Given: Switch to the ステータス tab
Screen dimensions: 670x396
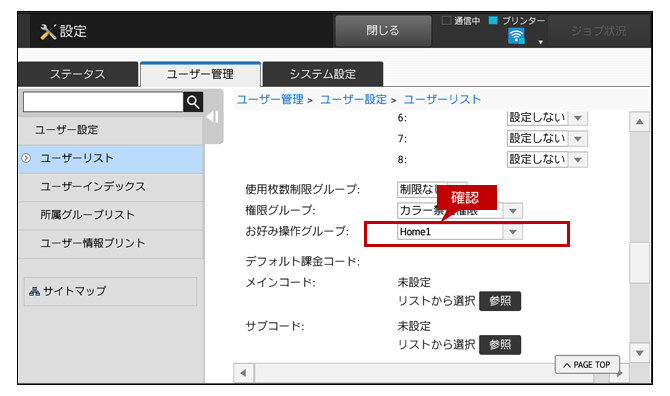Looking at the screenshot, I should click(78, 74).
